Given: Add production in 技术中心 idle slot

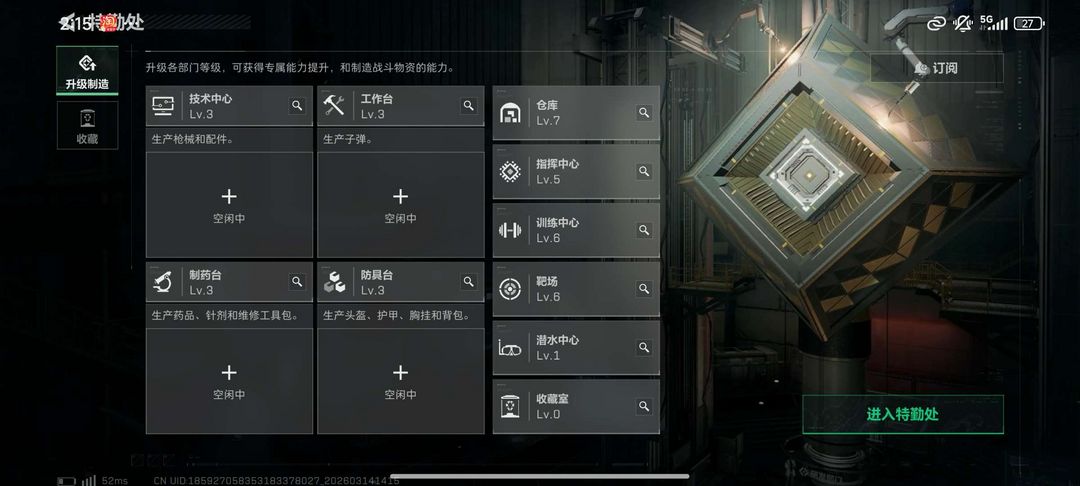Looking at the screenshot, I should 229,204.
